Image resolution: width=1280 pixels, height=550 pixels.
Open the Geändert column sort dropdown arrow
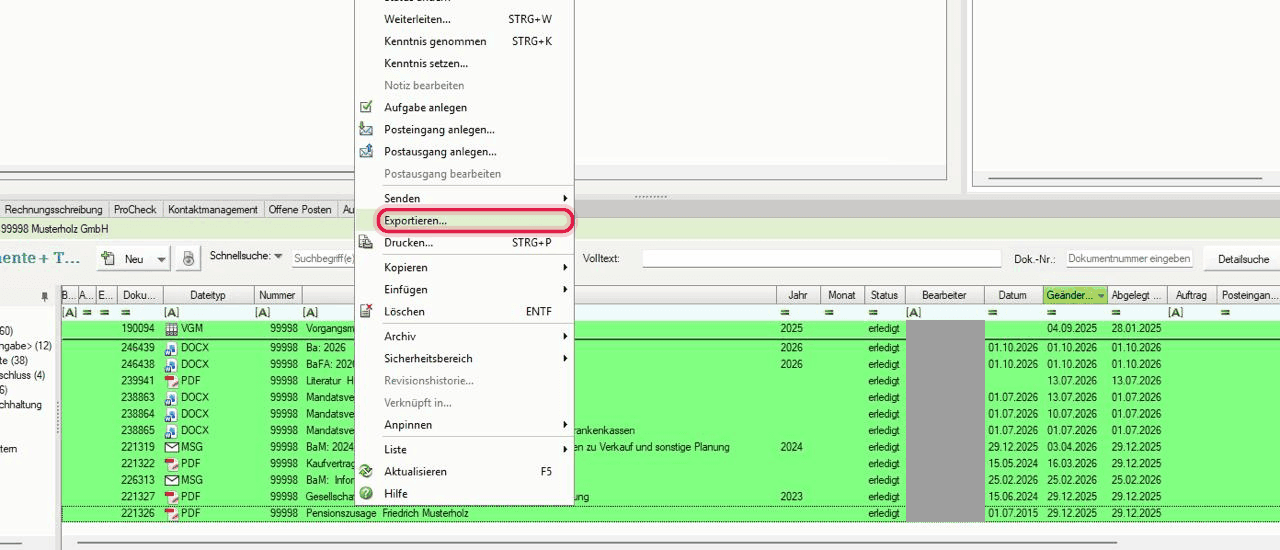point(1101,296)
